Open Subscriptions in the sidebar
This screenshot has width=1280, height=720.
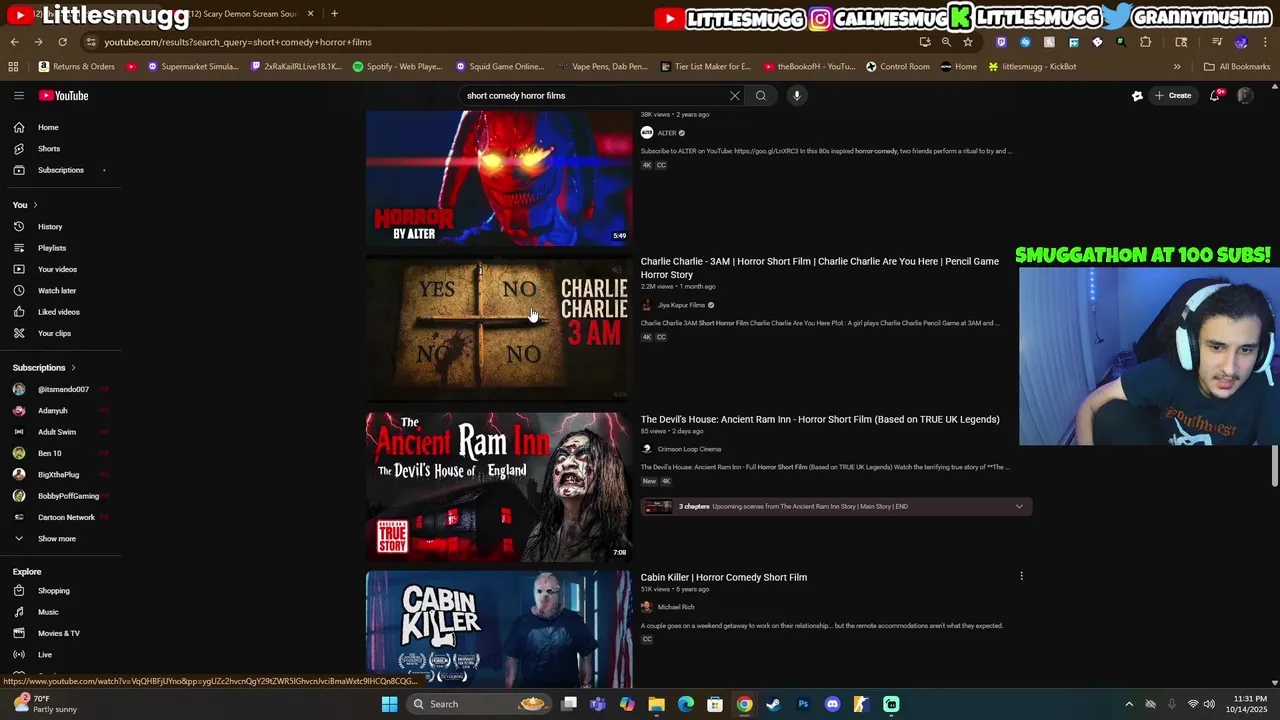click(60, 170)
